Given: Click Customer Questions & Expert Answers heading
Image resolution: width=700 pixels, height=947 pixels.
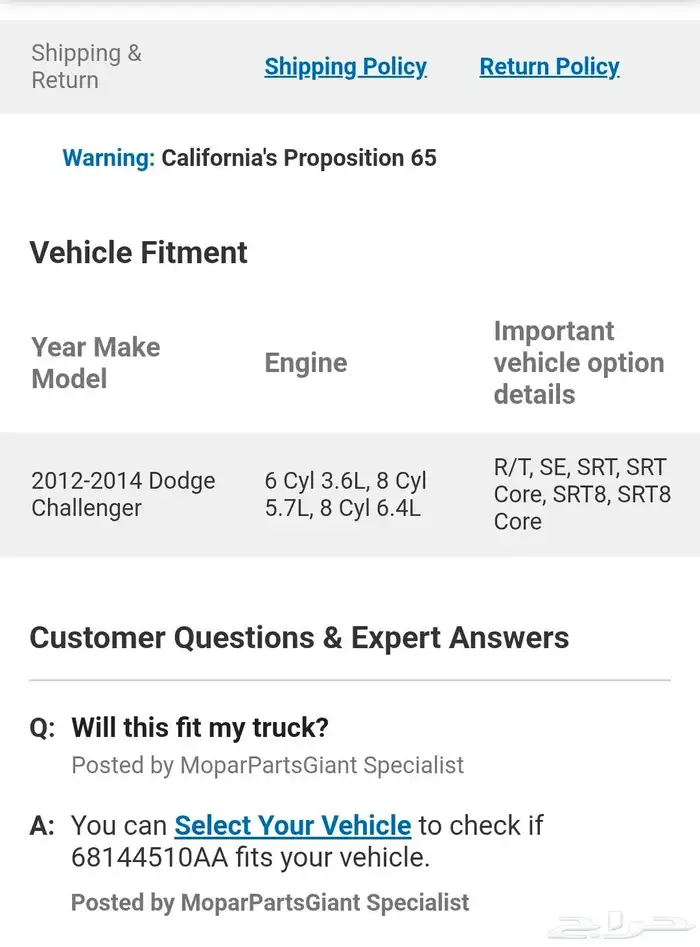Looking at the screenshot, I should click(299, 638).
